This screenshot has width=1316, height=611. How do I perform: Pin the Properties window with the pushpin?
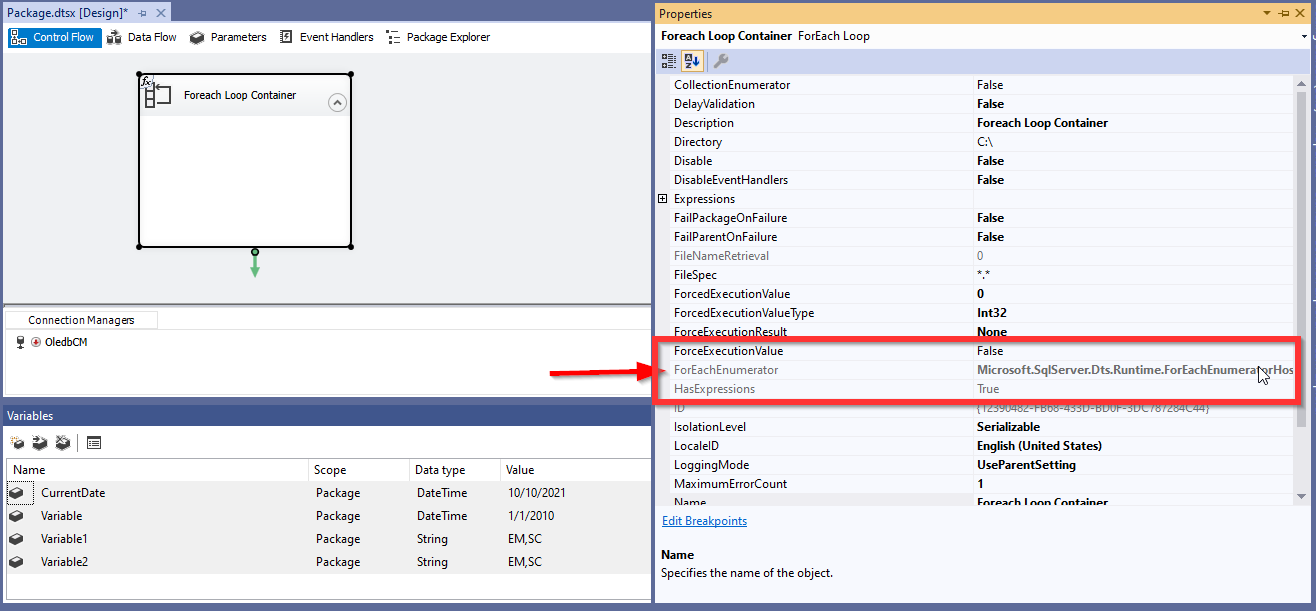coord(1283,14)
